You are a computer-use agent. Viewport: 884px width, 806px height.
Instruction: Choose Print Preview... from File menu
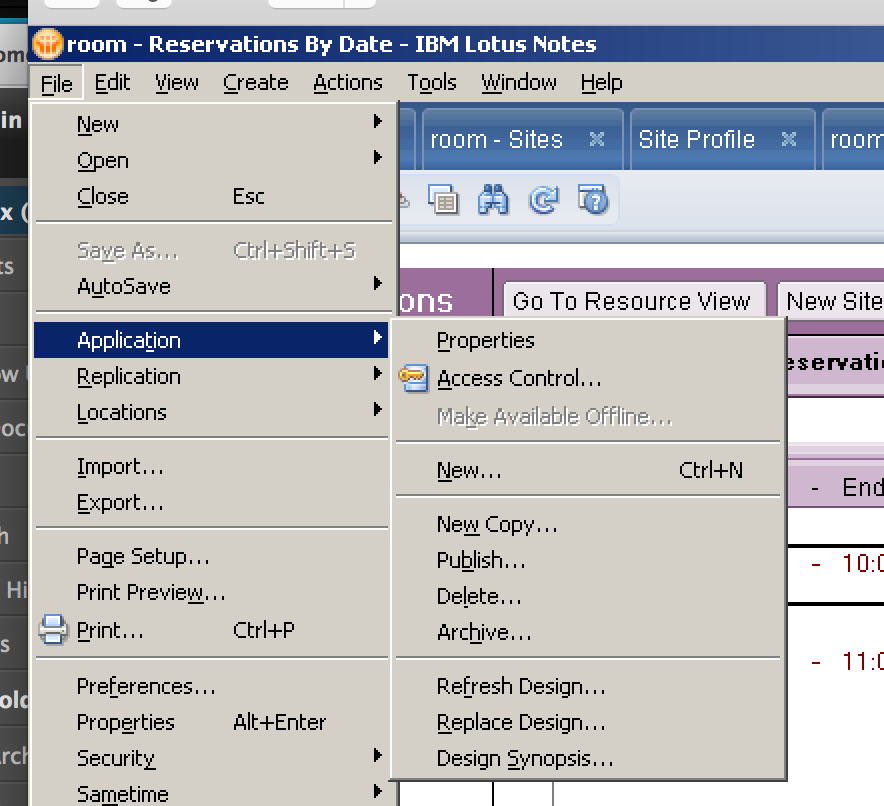point(211,593)
